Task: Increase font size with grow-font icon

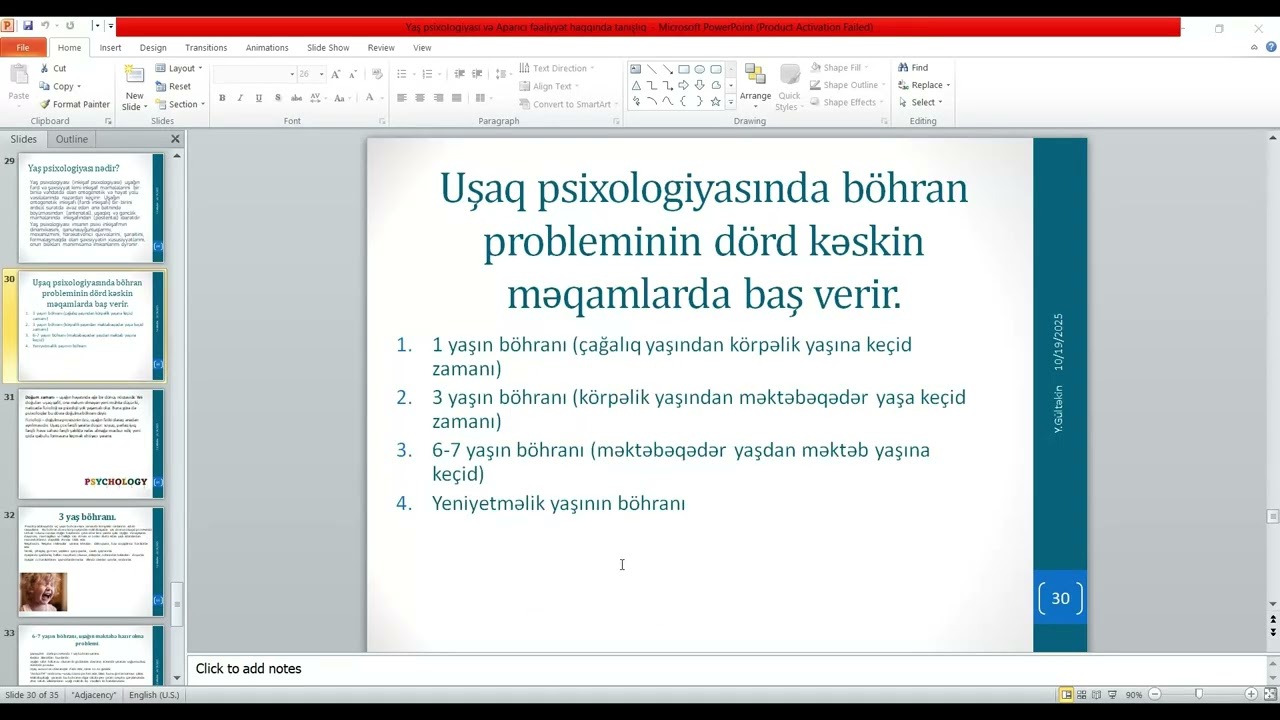Action: (x=336, y=74)
